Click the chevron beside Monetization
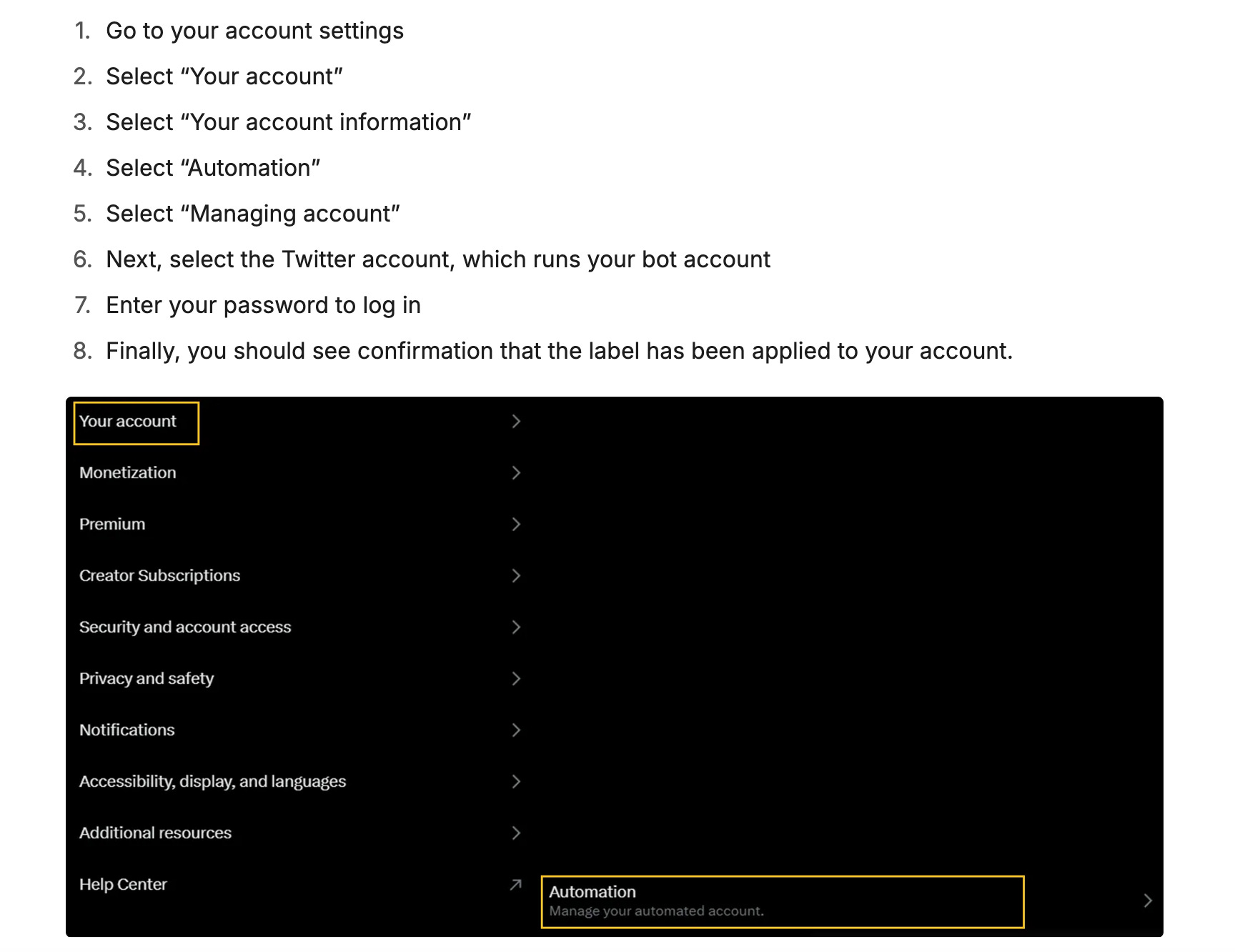The image size is (1235, 952). (516, 473)
